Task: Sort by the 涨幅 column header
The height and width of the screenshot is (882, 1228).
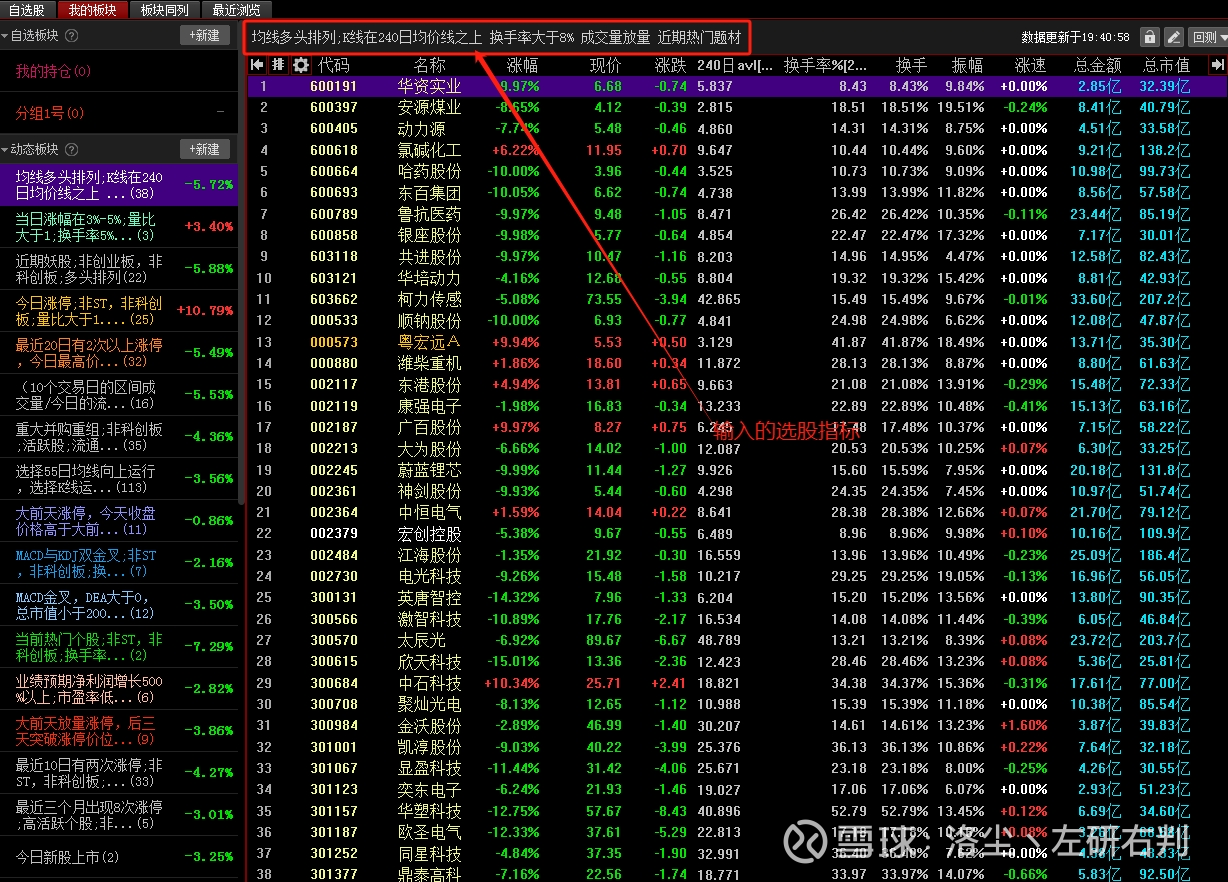Action: point(522,65)
